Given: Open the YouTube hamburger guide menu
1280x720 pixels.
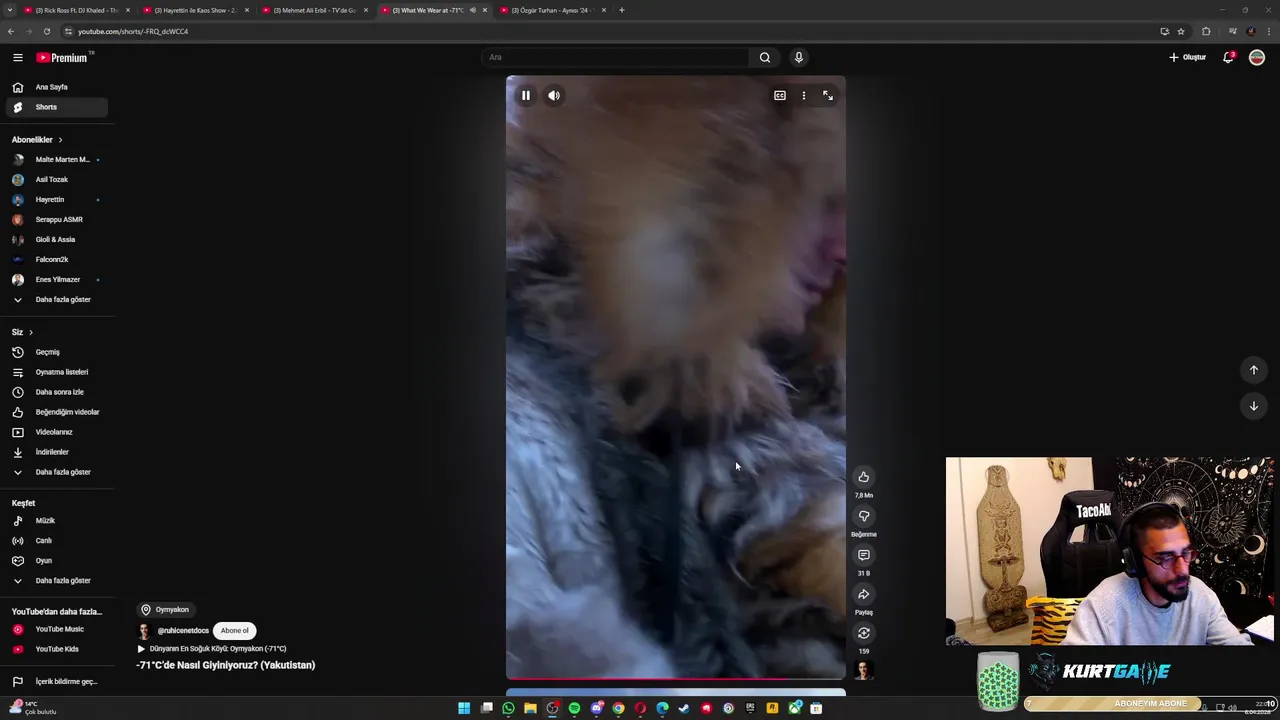Looking at the screenshot, I should [x=18, y=57].
